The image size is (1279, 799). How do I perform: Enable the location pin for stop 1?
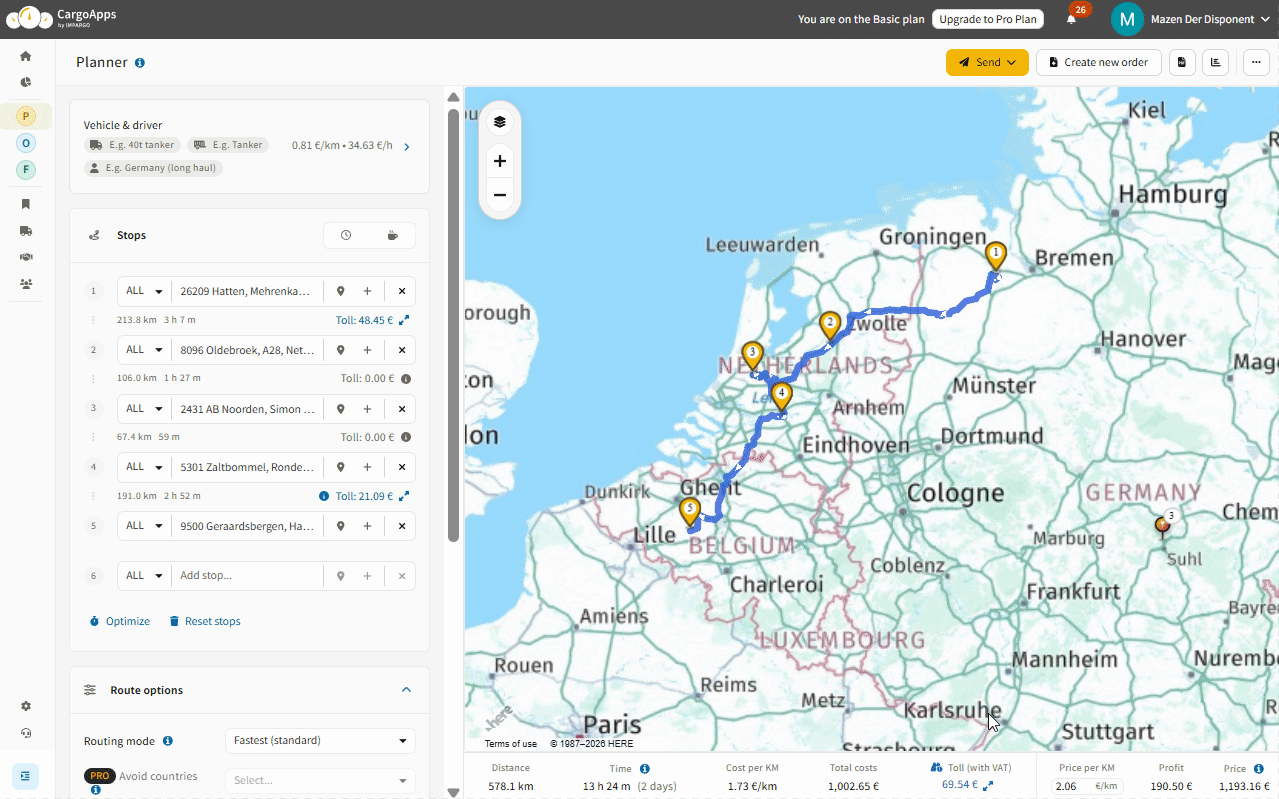tap(340, 291)
